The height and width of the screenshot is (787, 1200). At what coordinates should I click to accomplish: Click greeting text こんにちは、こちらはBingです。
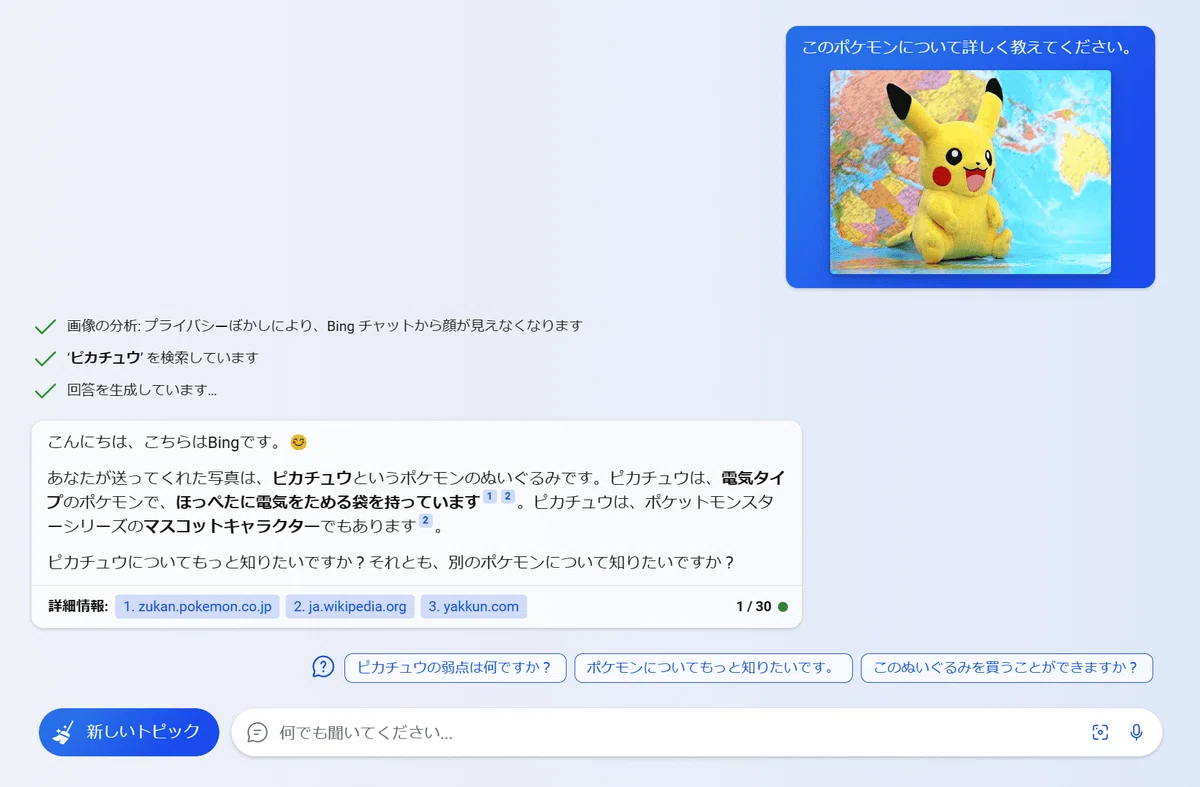point(165,442)
